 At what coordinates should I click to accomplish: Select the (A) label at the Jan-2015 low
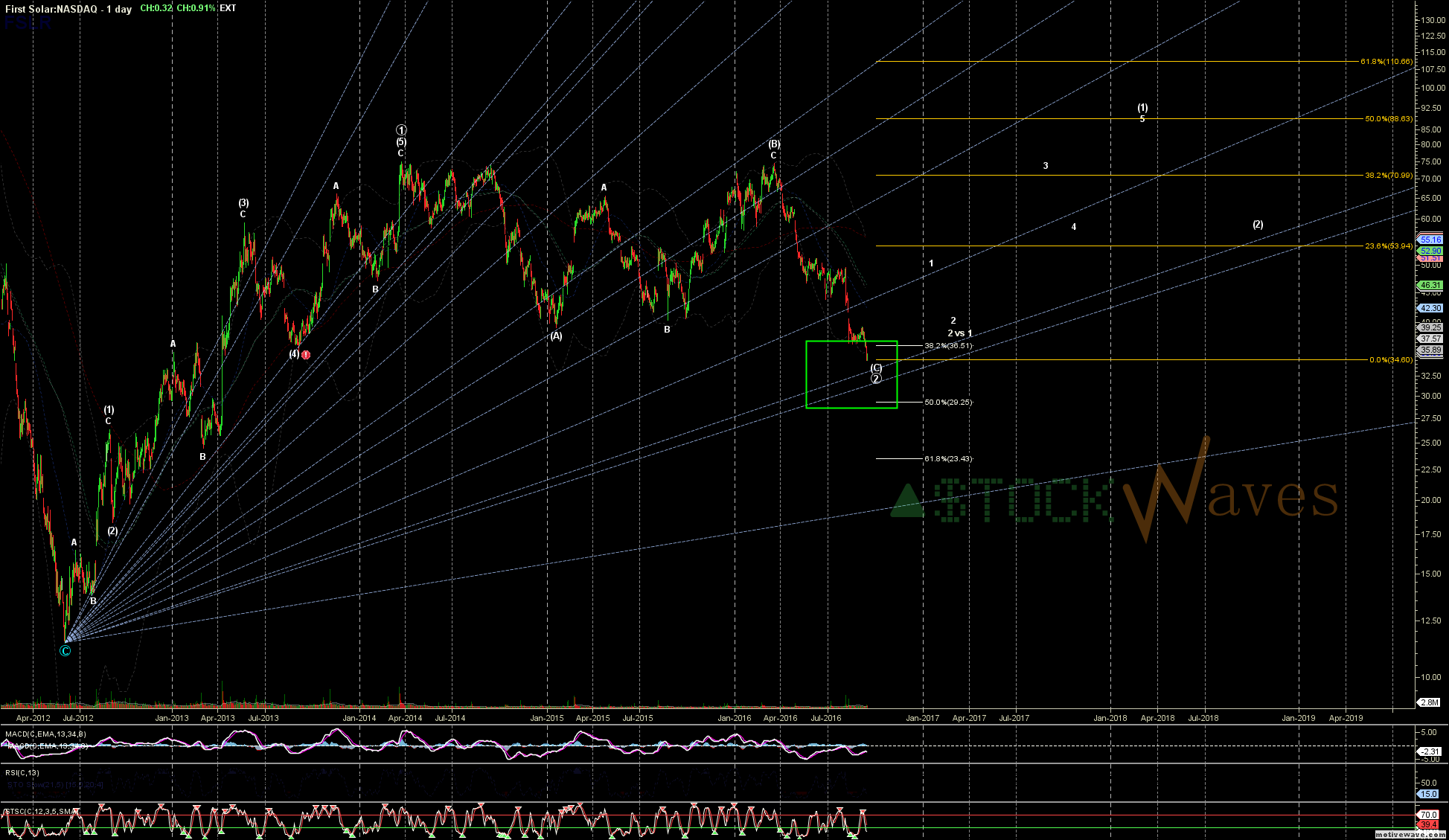(556, 336)
